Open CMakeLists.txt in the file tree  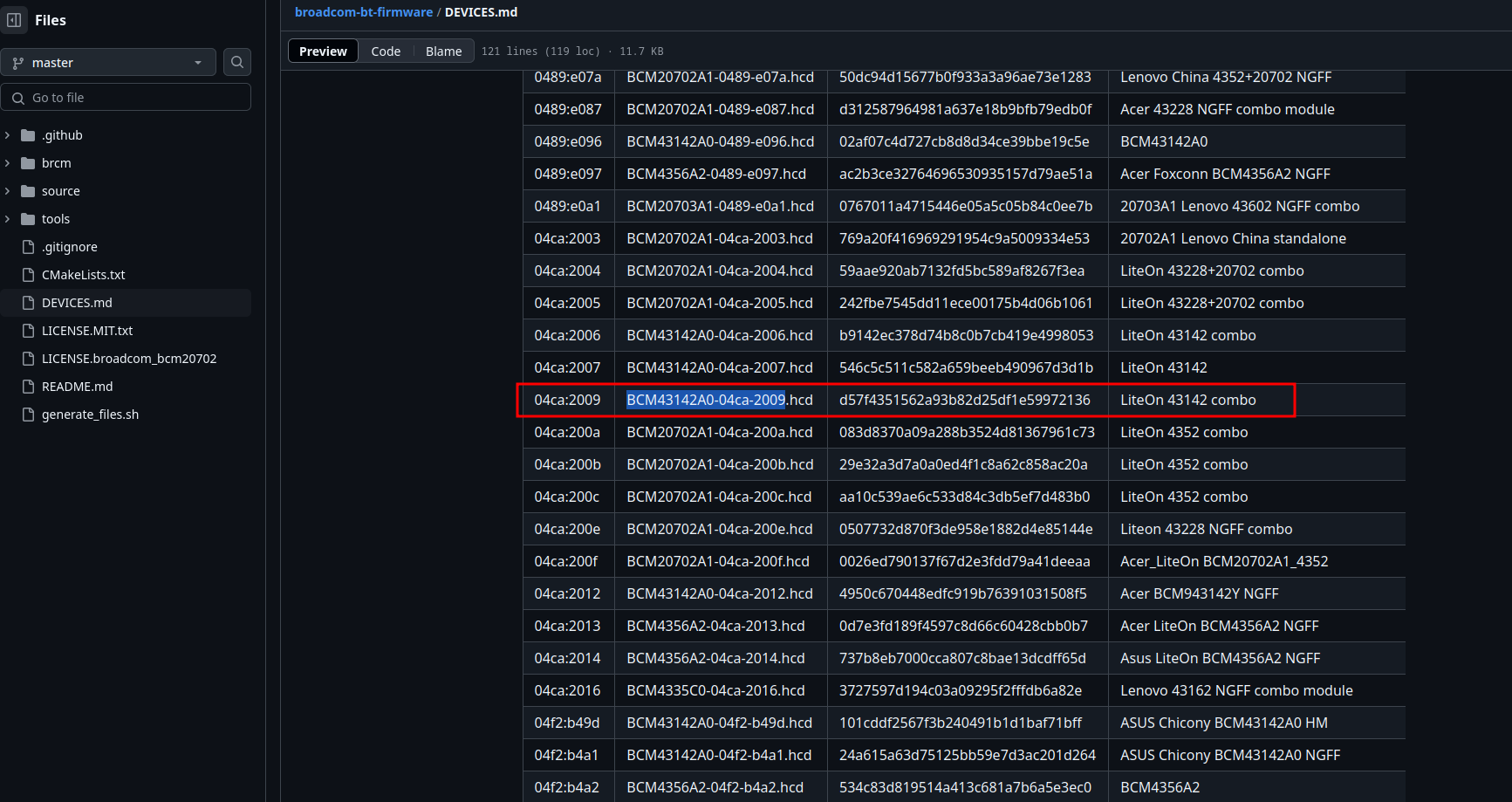click(x=84, y=275)
